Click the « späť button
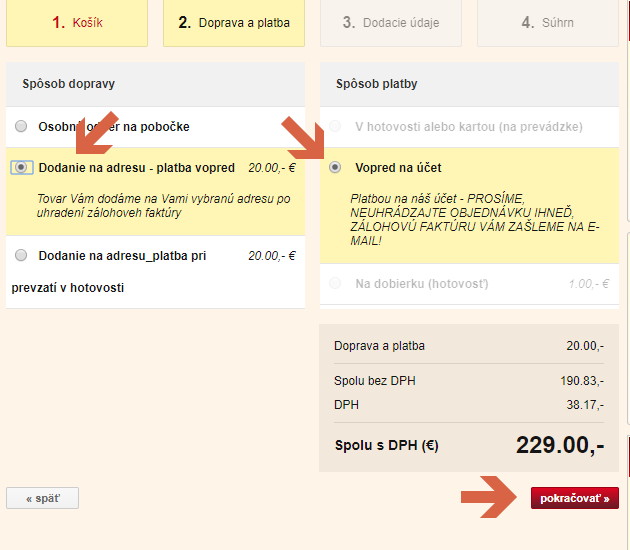 click(42, 498)
